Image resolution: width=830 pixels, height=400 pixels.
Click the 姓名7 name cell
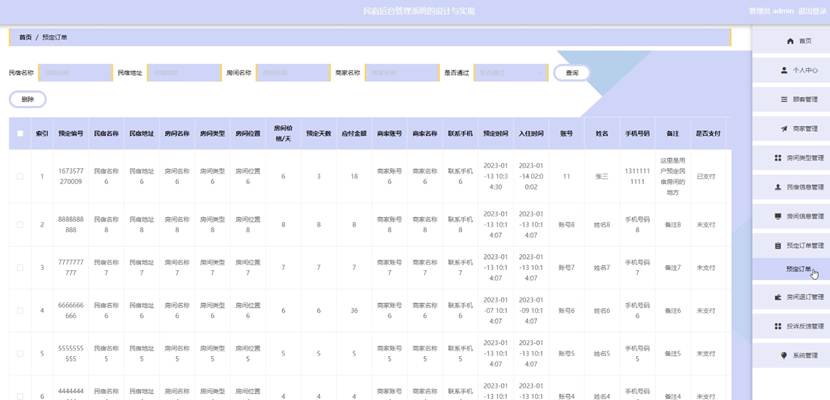[602, 268]
